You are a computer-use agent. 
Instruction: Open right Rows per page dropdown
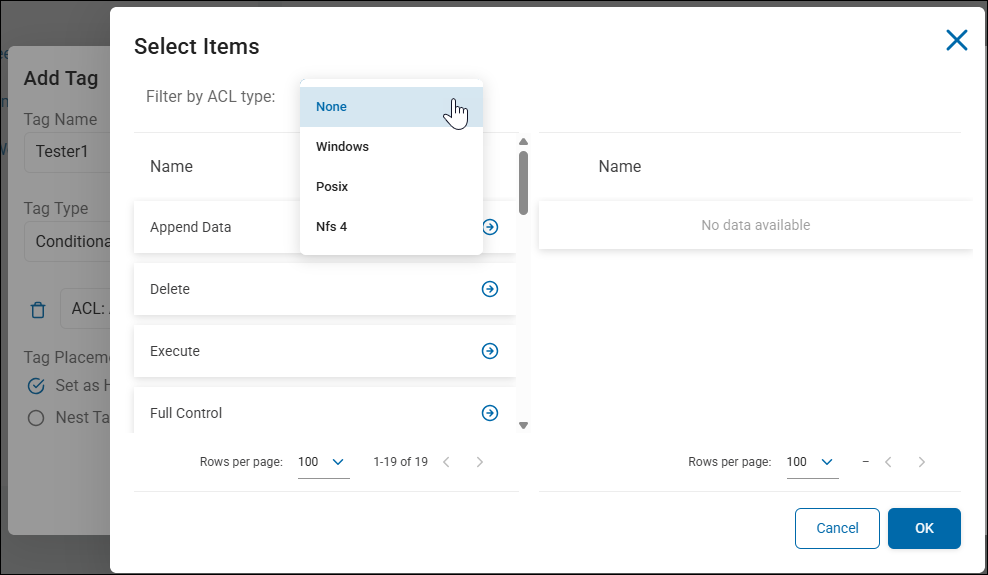(812, 462)
